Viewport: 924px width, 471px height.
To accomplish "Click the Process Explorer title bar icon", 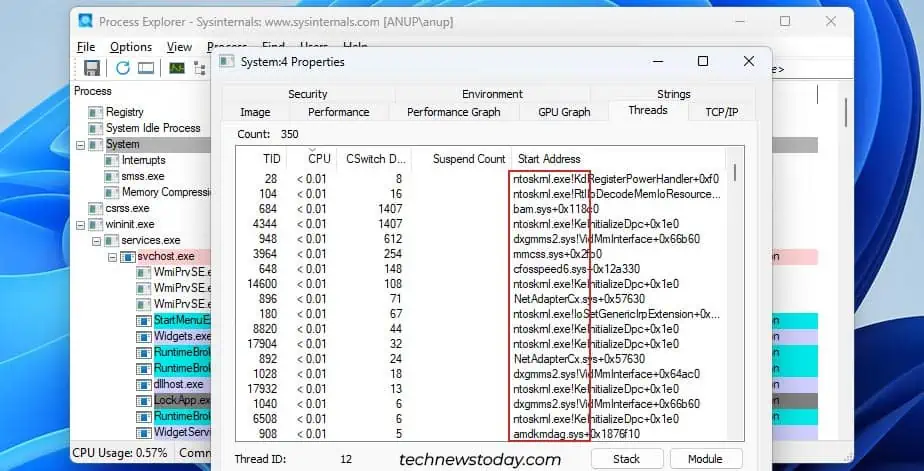I will pos(85,21).
